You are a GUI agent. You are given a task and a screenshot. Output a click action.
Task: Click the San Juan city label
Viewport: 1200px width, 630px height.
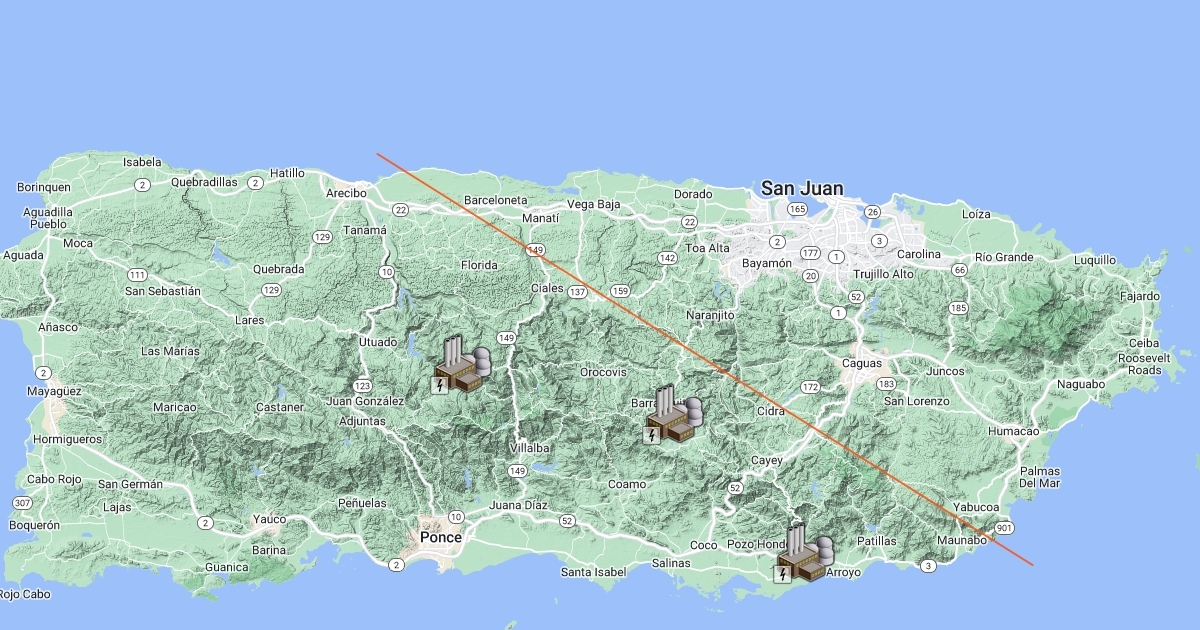point(801,188)
